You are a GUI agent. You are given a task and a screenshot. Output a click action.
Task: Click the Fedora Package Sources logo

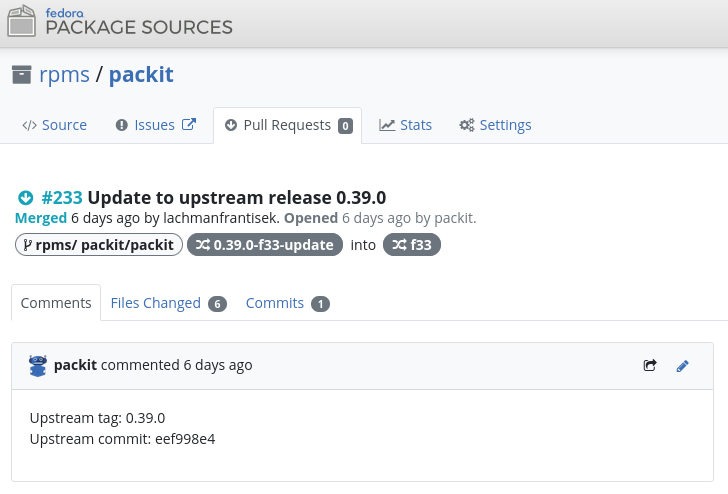click(120, 22)
